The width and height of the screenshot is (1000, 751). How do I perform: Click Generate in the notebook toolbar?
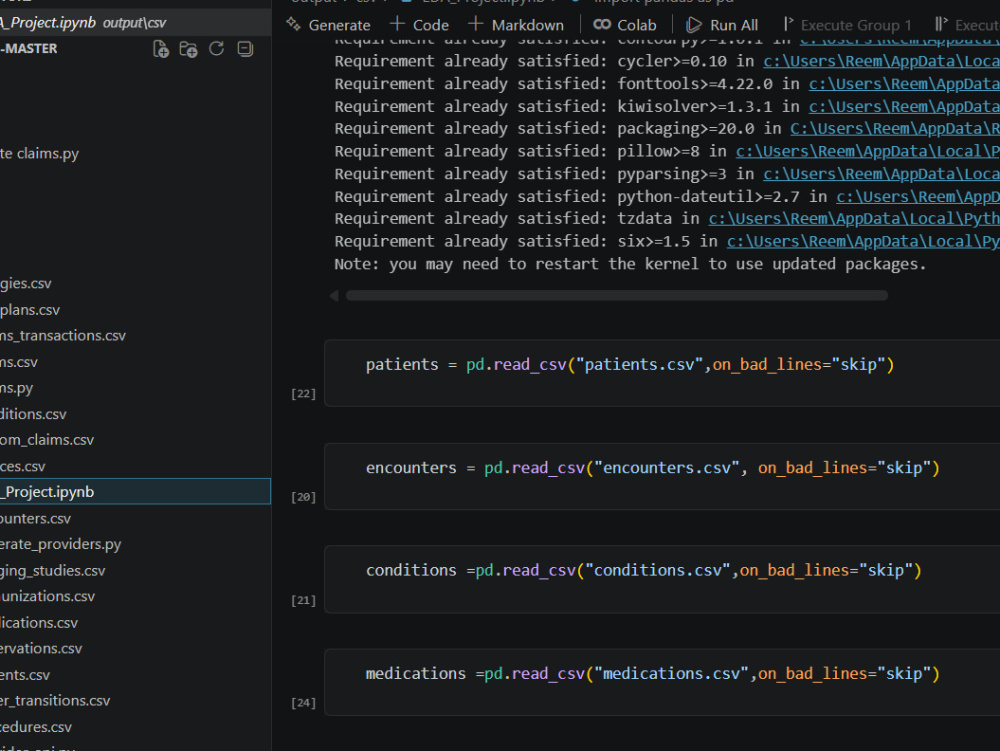pyautogui.click(x=328, y=25)
